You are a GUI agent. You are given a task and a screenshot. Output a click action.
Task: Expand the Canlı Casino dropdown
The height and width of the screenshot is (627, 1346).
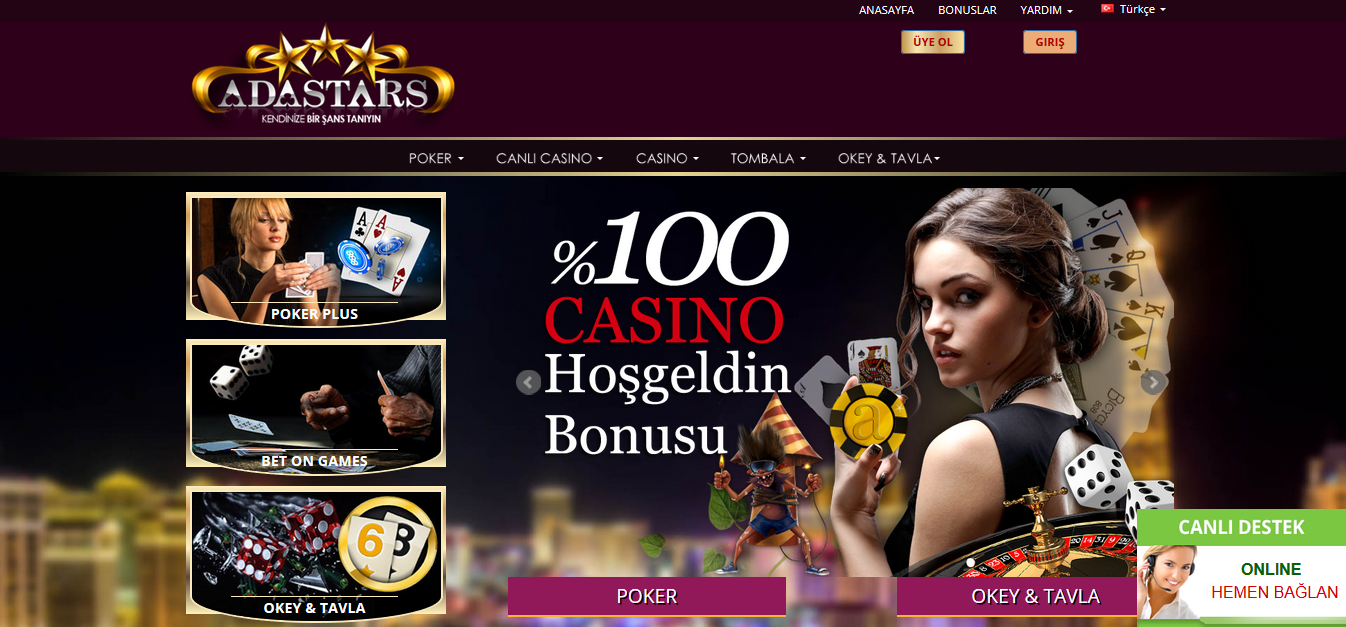point(549,158)
